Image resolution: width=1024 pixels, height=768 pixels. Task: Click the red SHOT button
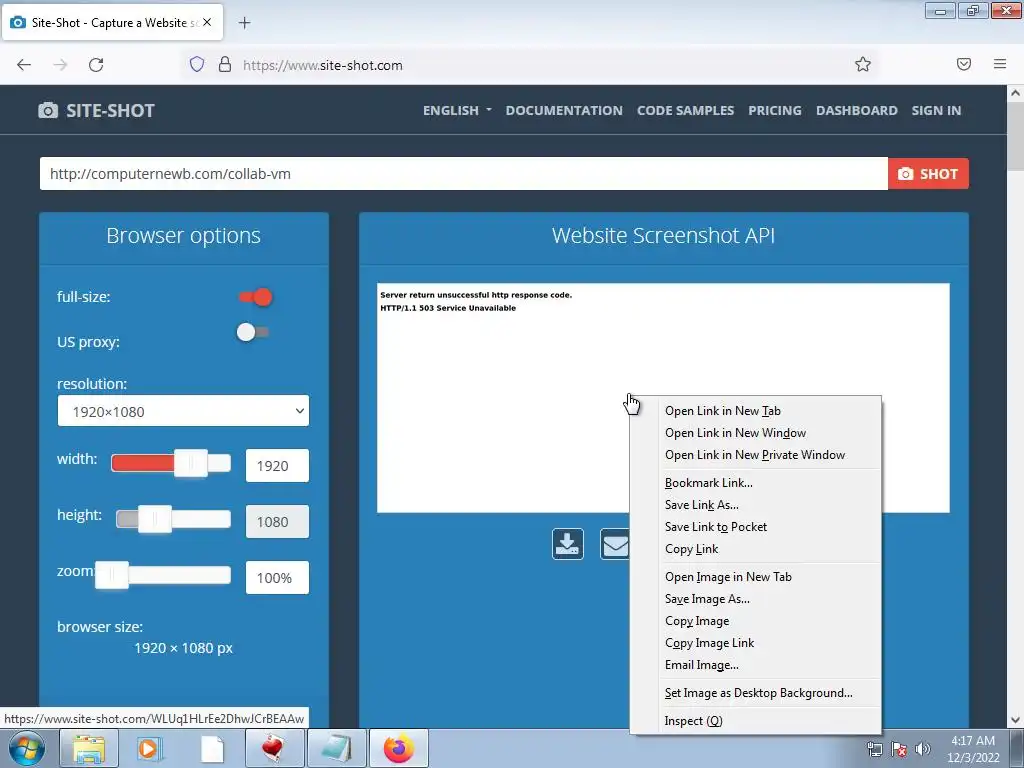click(928, 174)
